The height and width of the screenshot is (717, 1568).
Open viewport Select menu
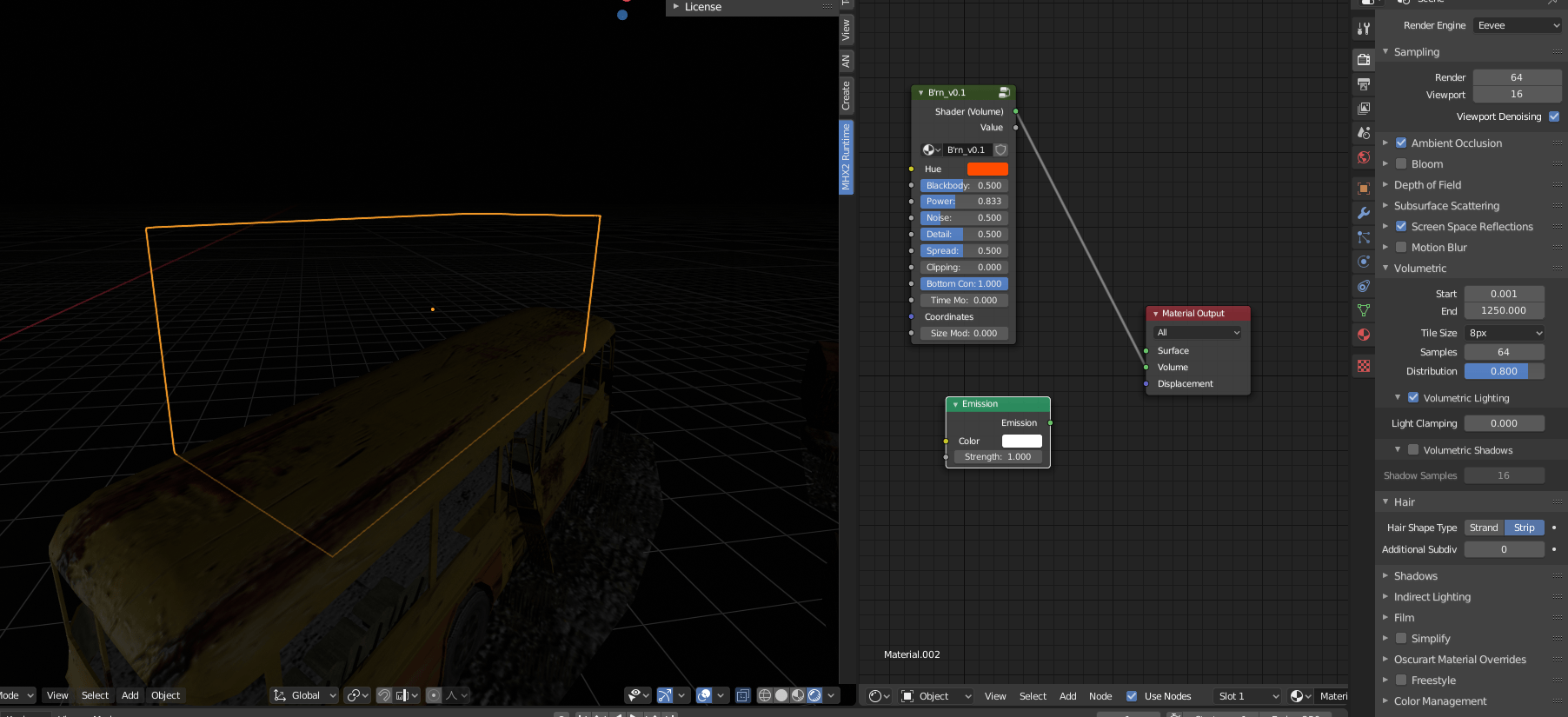[x=95, y=695]
